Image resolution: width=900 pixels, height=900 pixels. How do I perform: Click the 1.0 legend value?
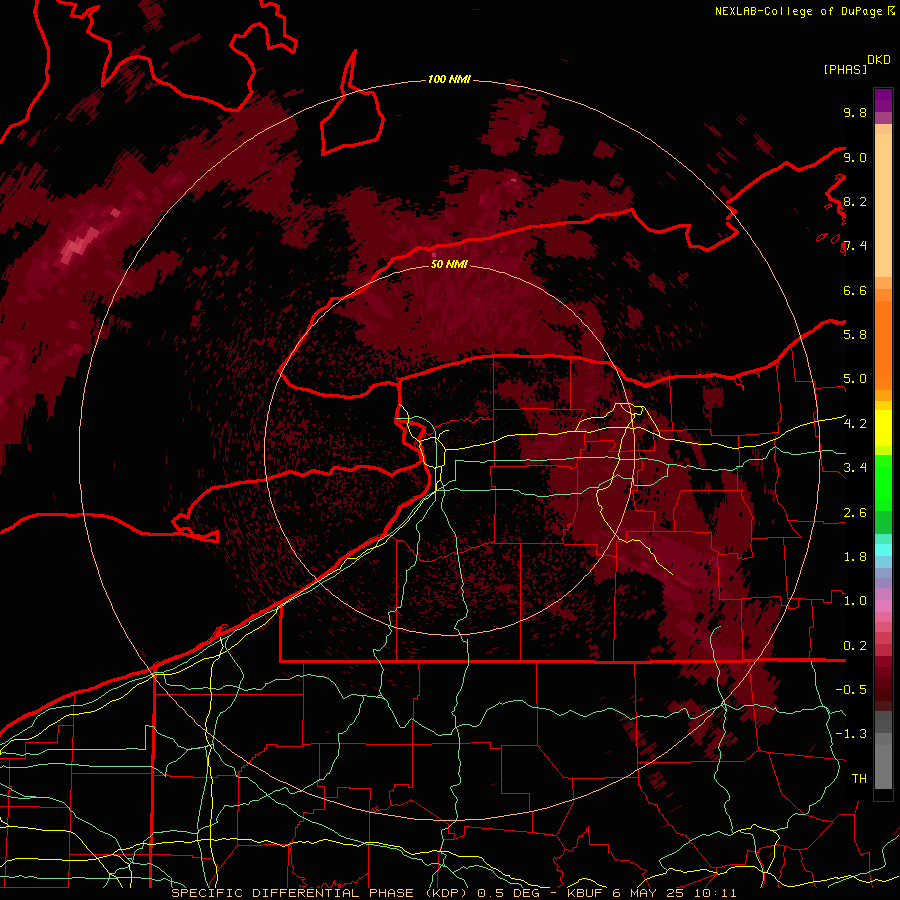[855, 601]
